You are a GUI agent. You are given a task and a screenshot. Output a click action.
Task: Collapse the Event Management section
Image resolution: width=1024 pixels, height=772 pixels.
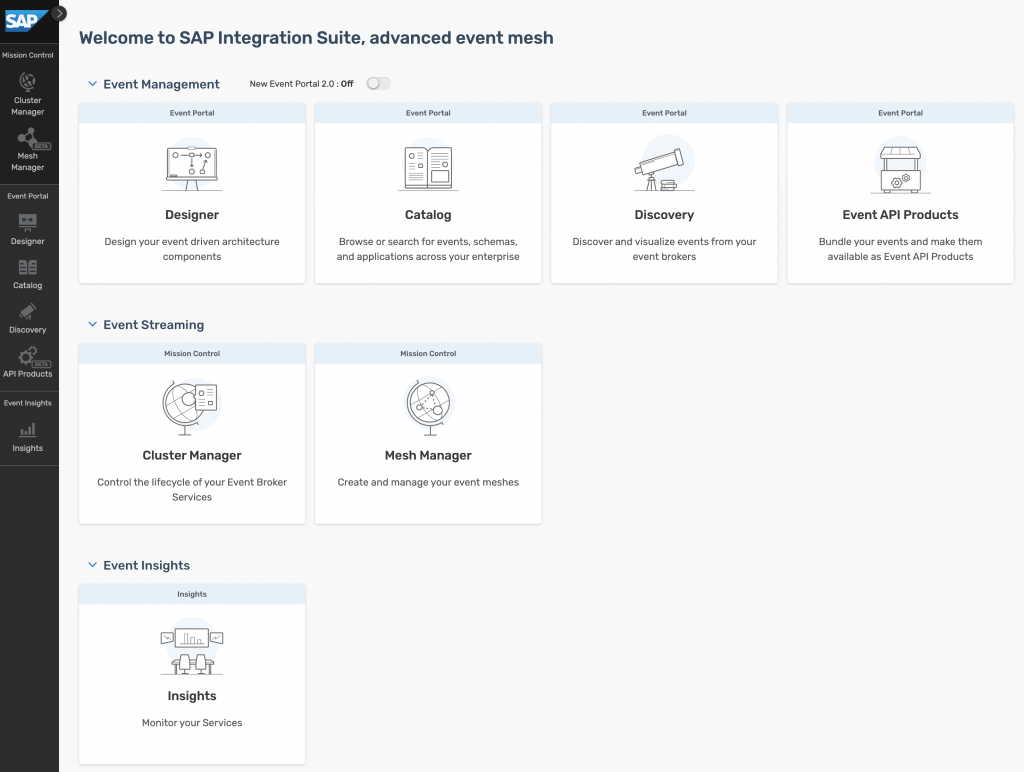(x=92, y=84)
